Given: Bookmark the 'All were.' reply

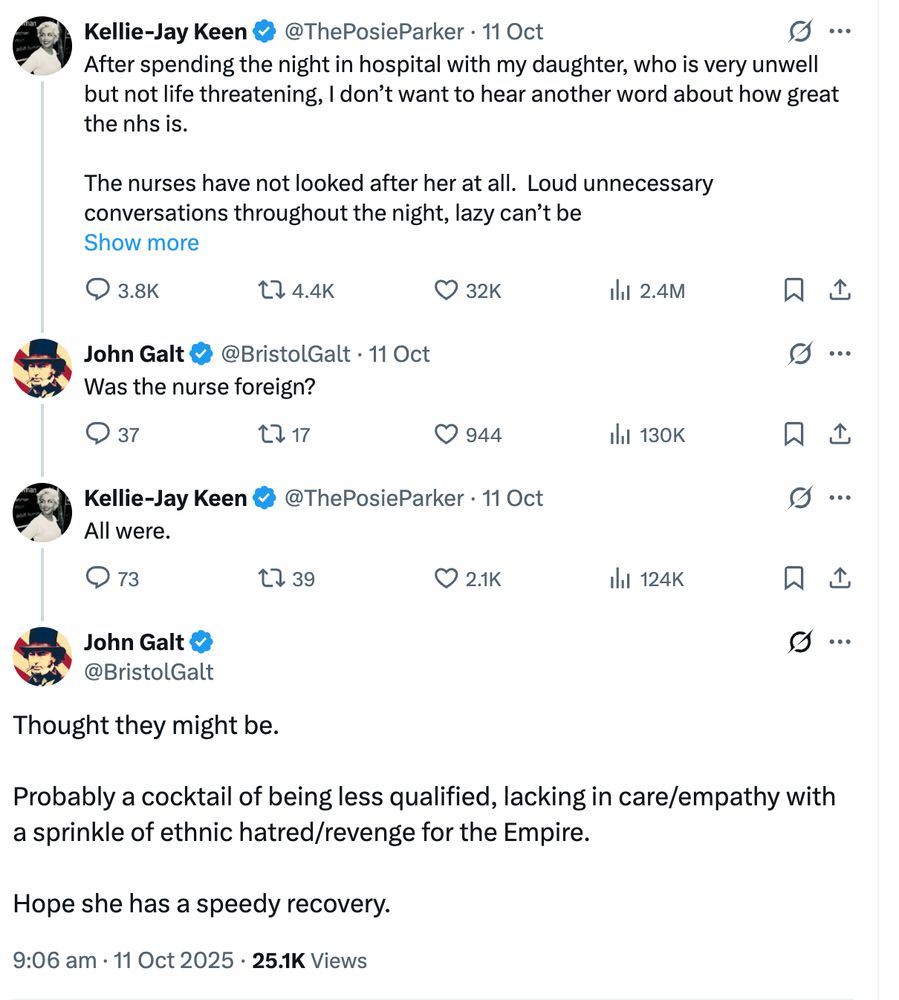Looking at the screenshot, I should point(793,578).
